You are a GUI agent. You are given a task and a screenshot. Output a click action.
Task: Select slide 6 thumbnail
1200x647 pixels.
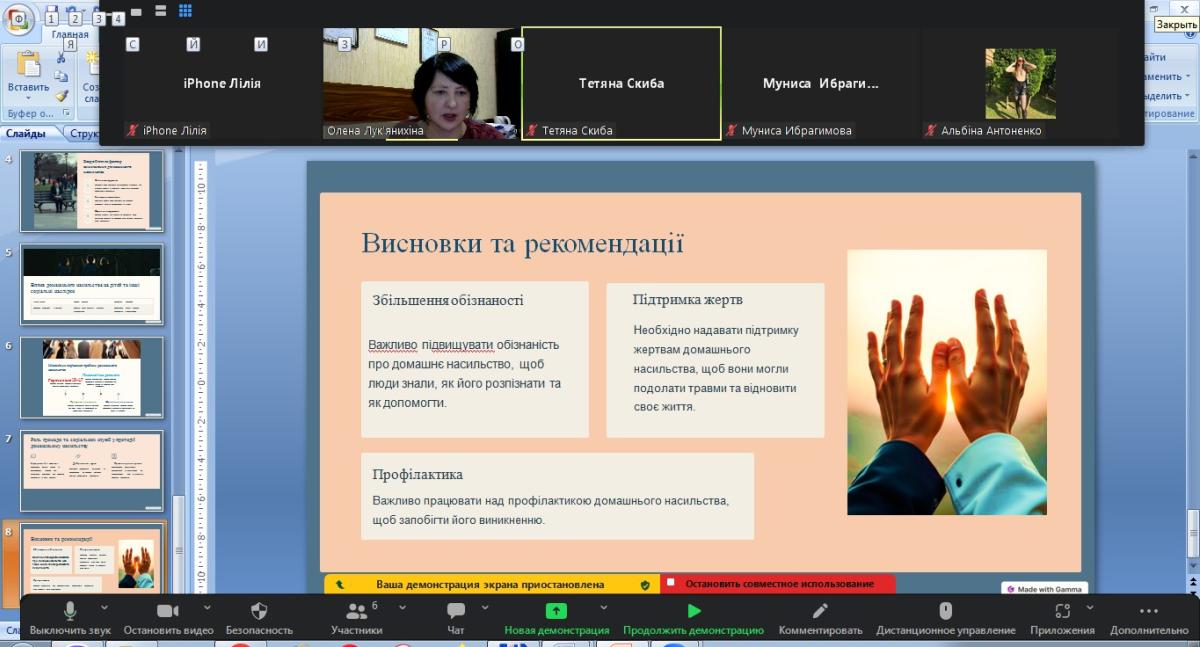(92, 377)
